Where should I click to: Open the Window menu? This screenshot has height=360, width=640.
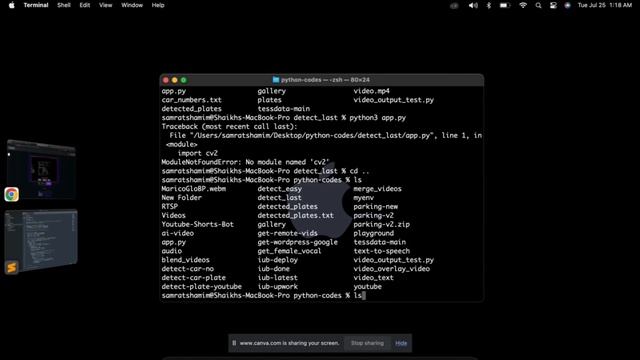(132, 5)
